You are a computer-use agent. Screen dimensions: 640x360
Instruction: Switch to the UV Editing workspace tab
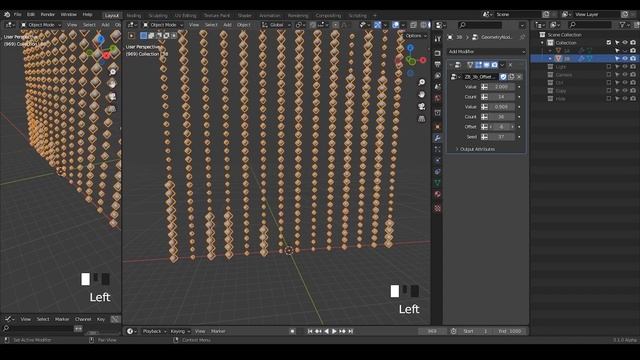tap(186, 16)
